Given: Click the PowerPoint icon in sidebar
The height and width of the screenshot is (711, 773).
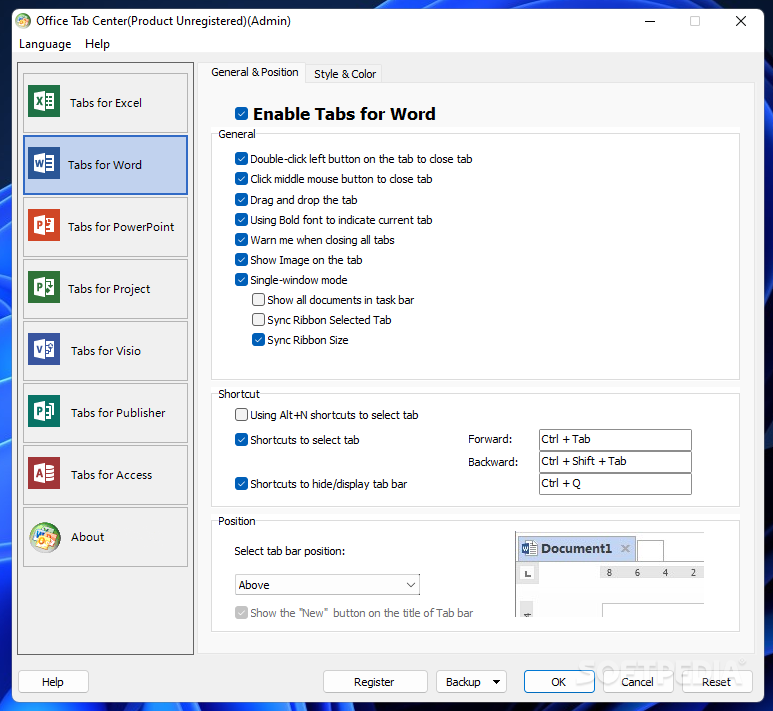Looking at the screenshot, I should coord(44,225).
